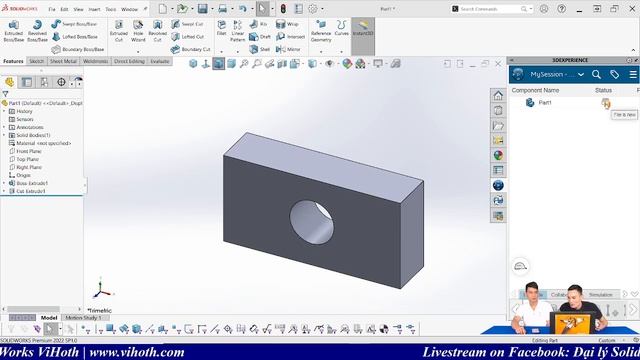Choose the Boundary Cut feature
The height and width of the screenshot is (360, 640).
190,49
